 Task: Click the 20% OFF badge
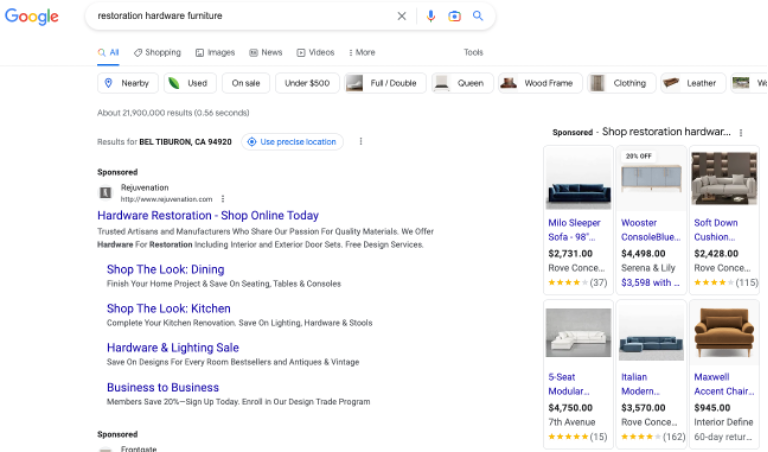639,156
